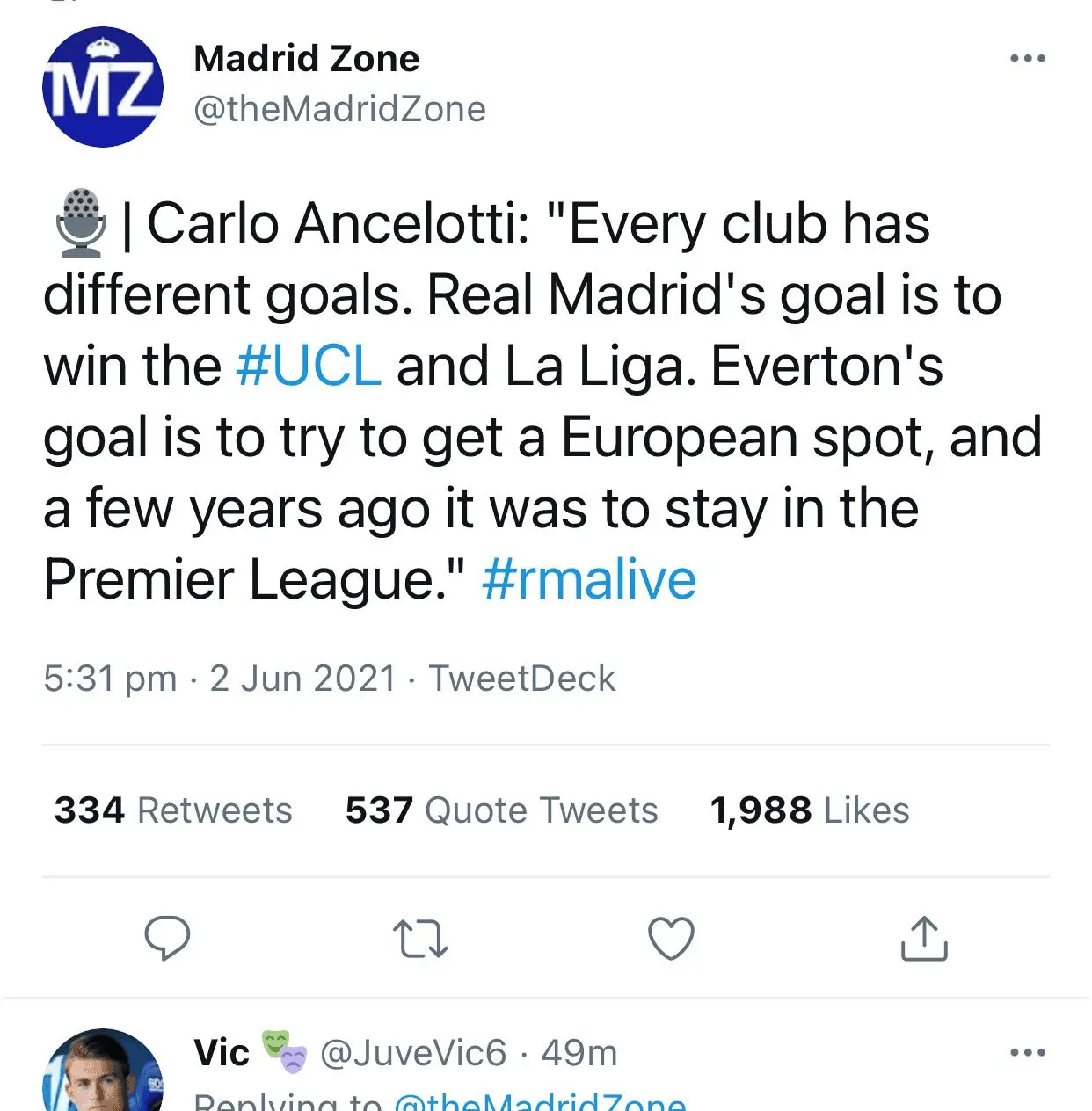Image resolution: width=1092 pixels, height=1111 pixels.
Task: Show the 537 Quote Tweets
Action: tap(501, 810)
